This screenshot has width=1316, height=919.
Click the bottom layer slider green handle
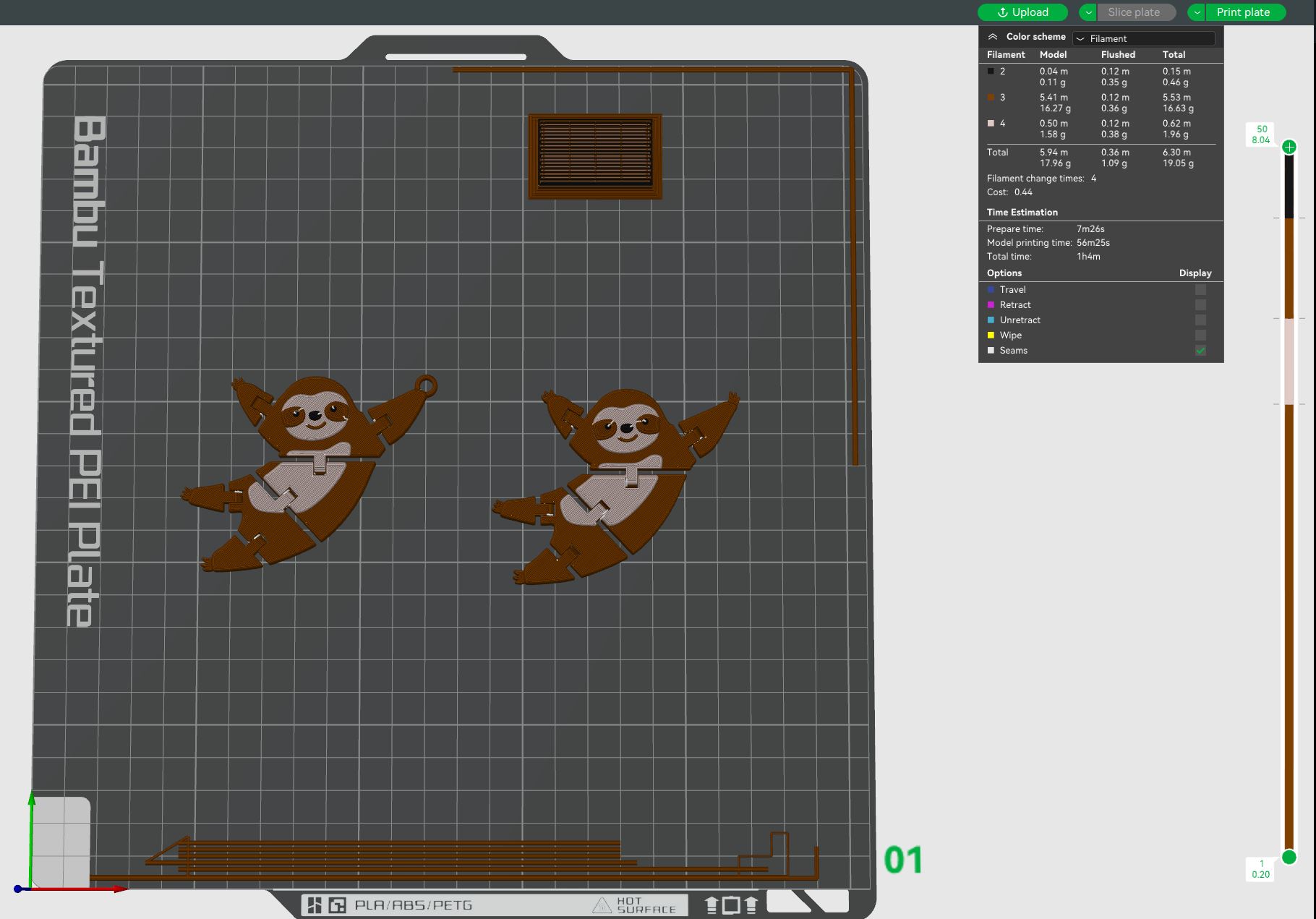[x=1289, y=858]
